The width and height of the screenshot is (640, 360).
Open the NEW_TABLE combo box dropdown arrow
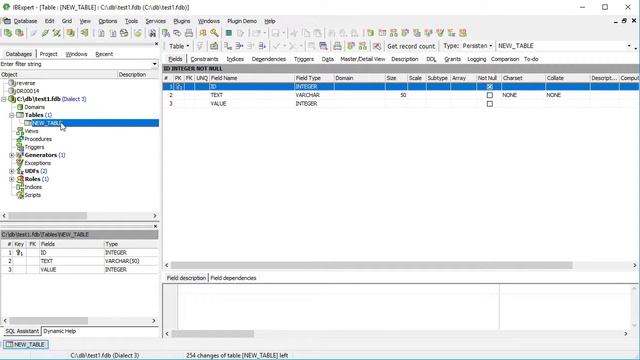click(x=629, y=46)
